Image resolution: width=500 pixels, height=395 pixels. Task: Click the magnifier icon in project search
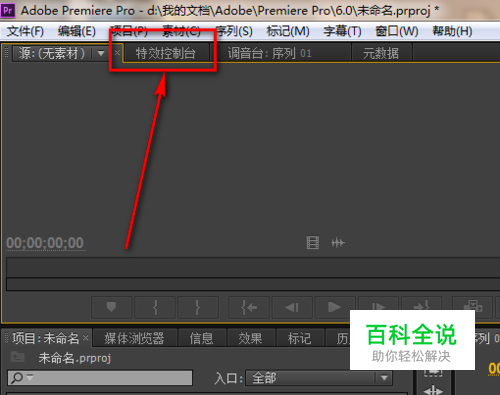click(16, 378)
